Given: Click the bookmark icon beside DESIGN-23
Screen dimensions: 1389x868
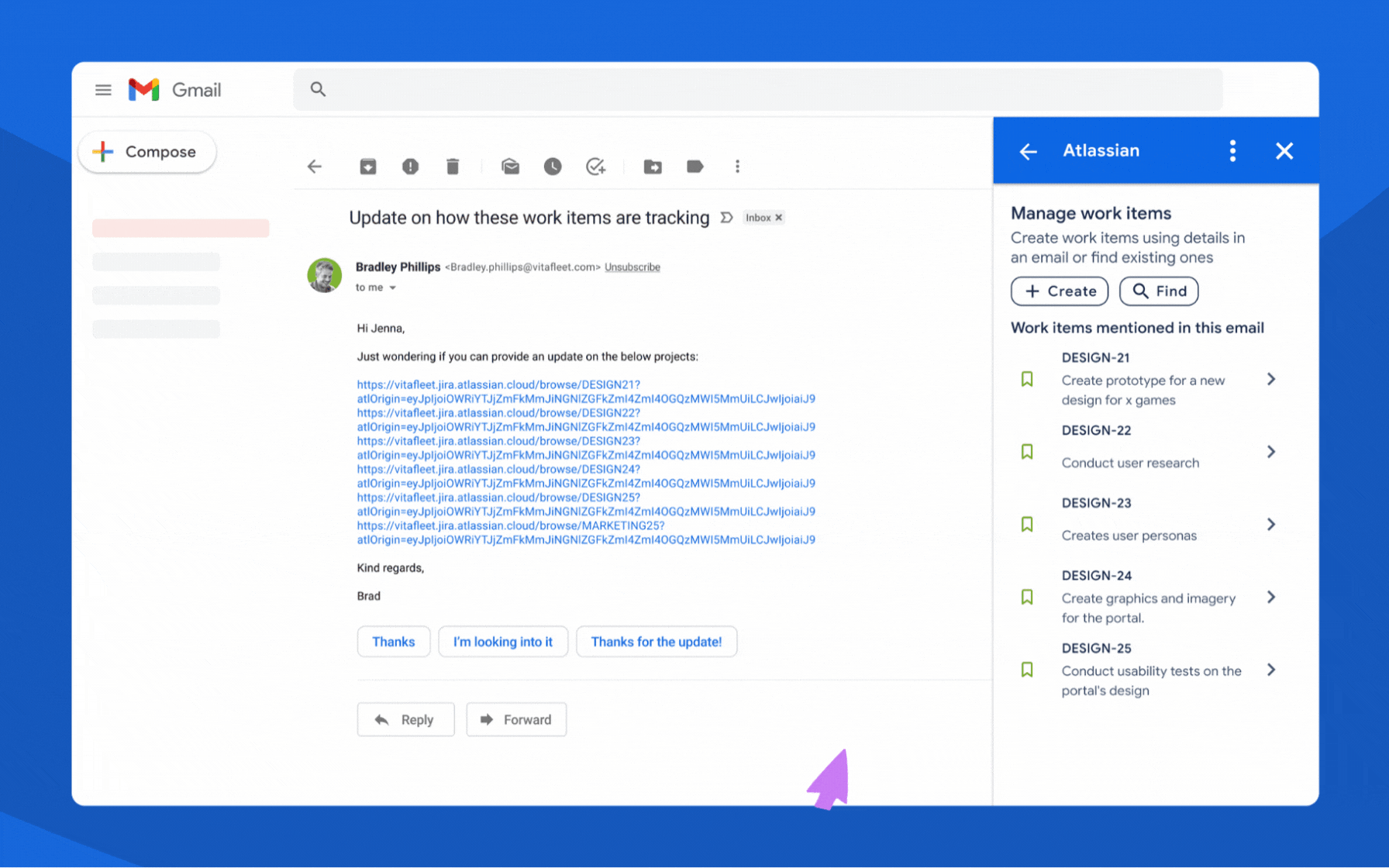Looking at the screenshot, I should [x=1027, y=524].
